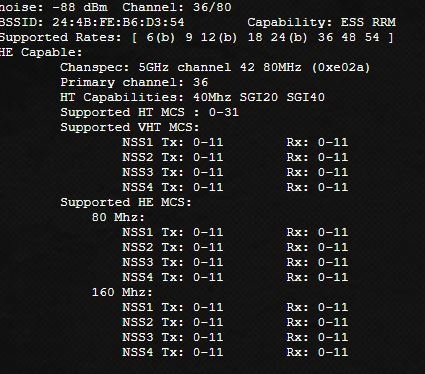425x374 pixels.
Task: Click the Supported VHT MCS heading
Action: pyautogui.click(x=130, y=127)
